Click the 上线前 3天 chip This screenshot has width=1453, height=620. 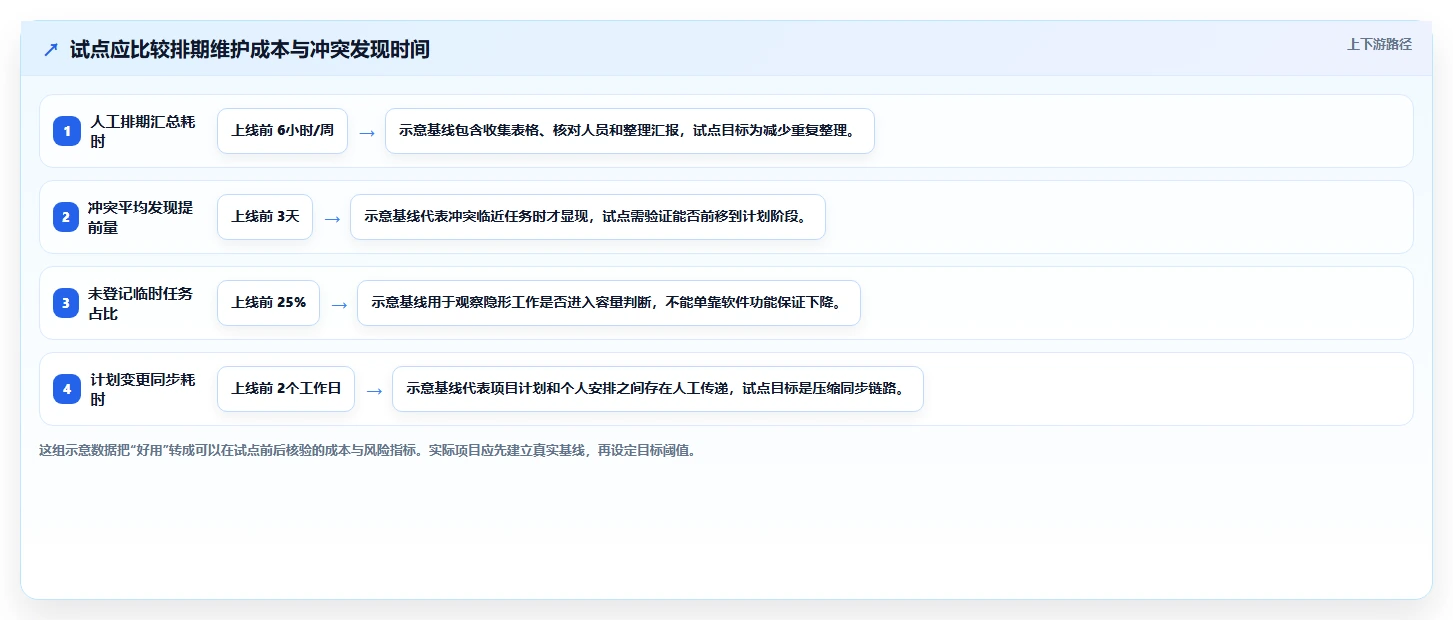point(265,217)
